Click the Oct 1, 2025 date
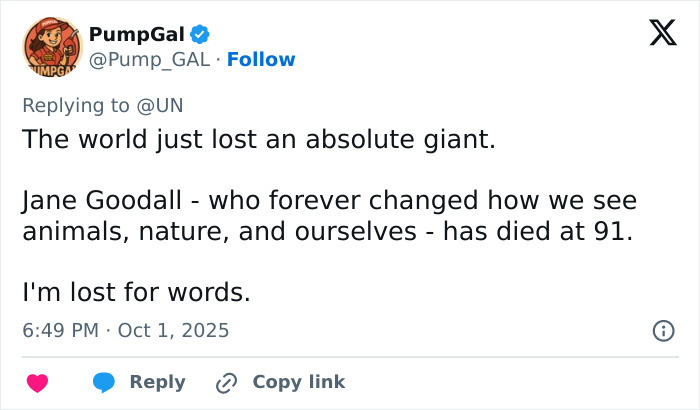 coord(173,330)
